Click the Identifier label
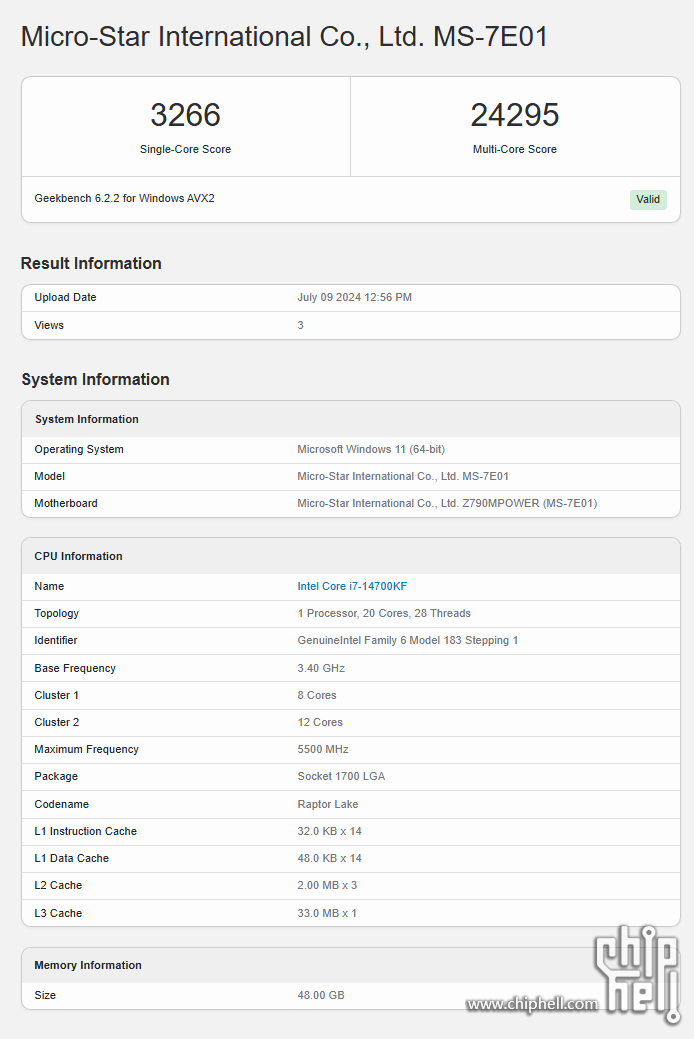Viewport: 694px width, 1039px height. [56, 641]
